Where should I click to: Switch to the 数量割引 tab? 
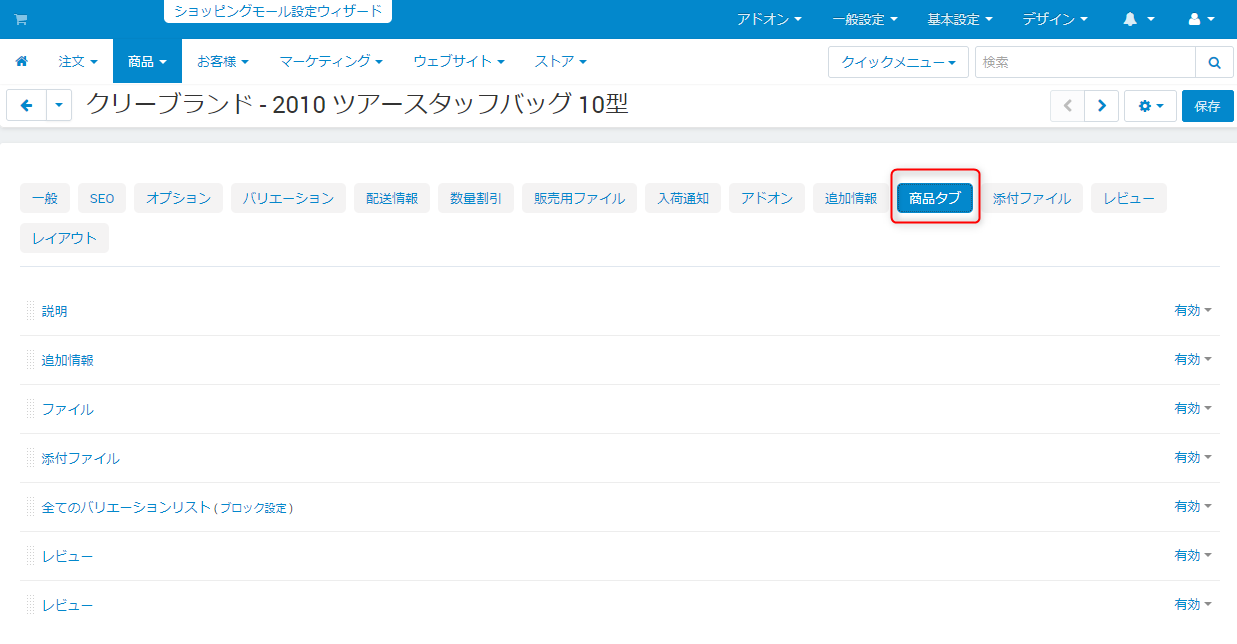pos(476,198)
